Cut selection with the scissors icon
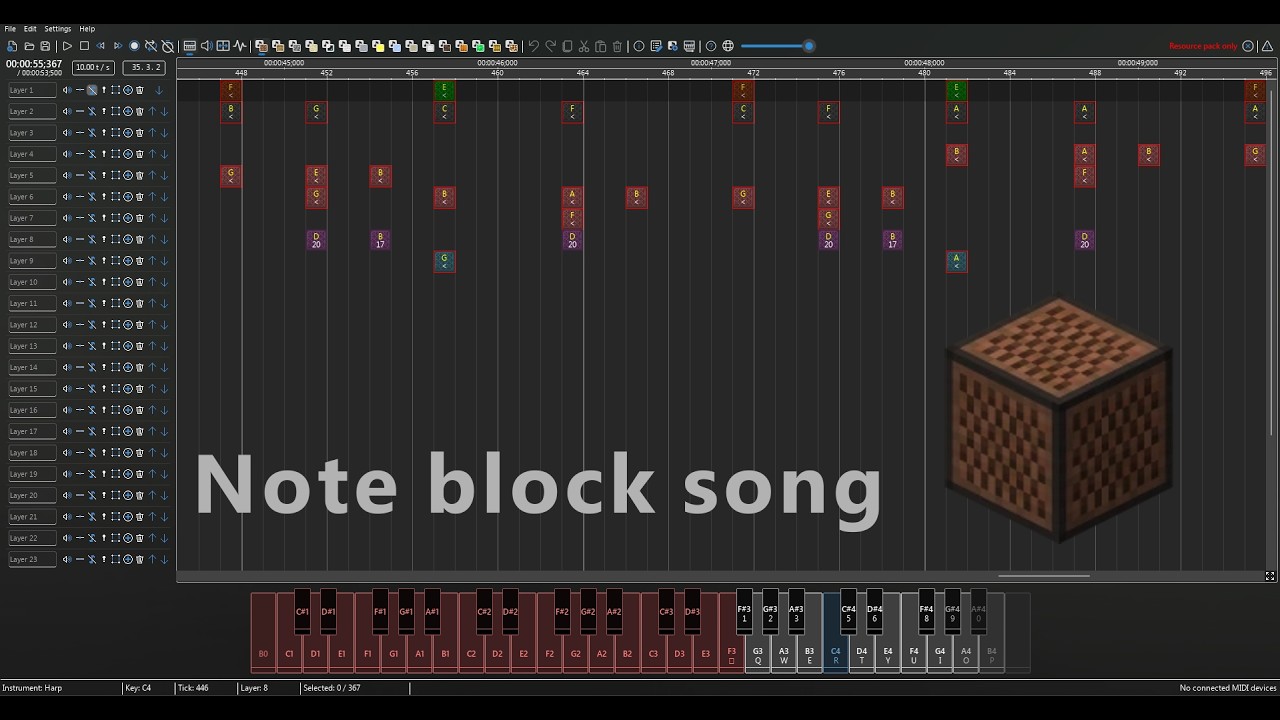 [584, 46]
